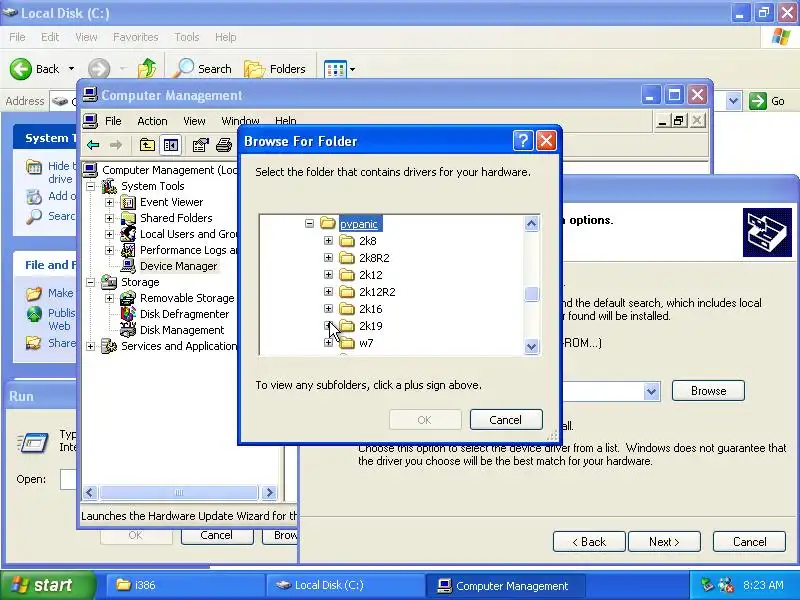Expand the 2k16 folder node
Screen dimensions: 800x600
pos(329,309)
